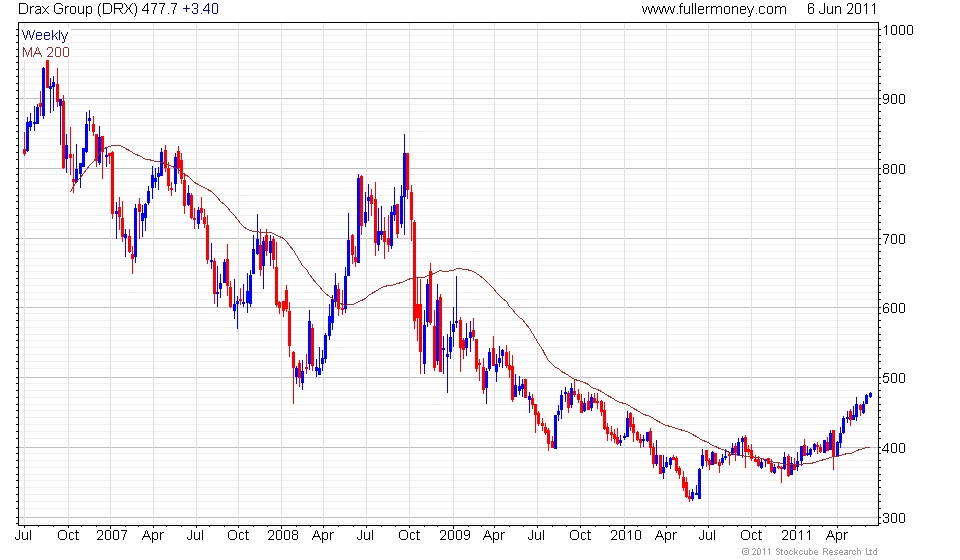Click the MA 200 legend label
Image resolution: width=960 pixels, height=560 pixels.
click(46, 53)
